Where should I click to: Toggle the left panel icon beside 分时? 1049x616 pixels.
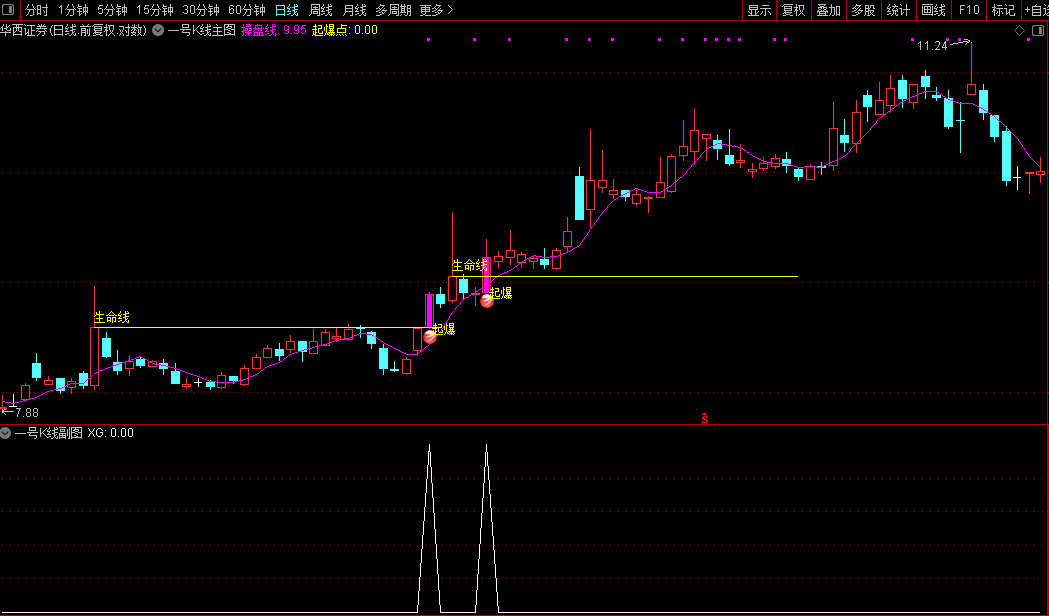(9, 10)
